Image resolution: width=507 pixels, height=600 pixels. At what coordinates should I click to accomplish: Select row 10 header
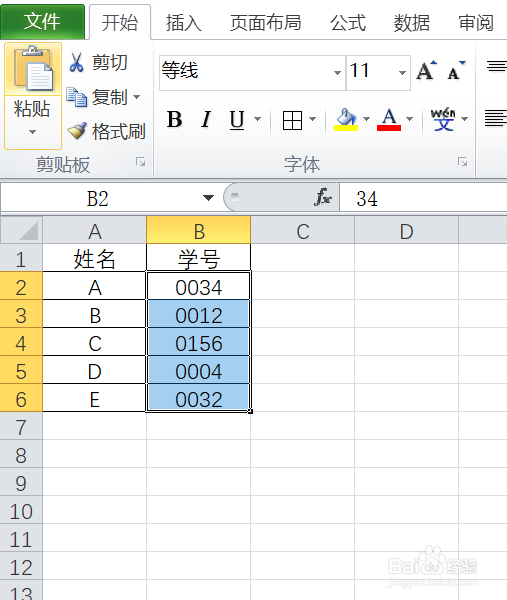pos(21,510)
